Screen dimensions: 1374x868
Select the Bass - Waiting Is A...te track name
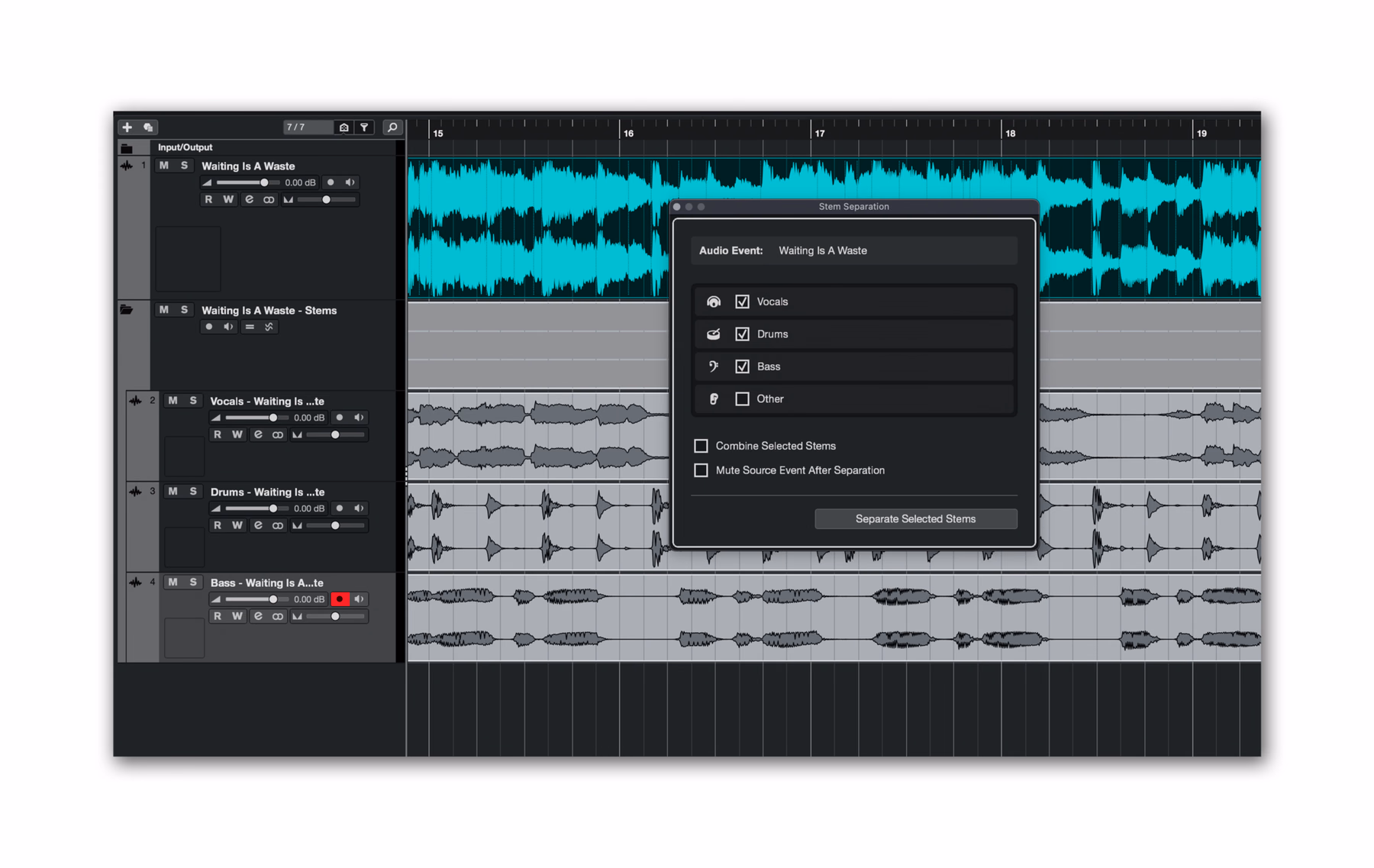[x=266, y=582]
